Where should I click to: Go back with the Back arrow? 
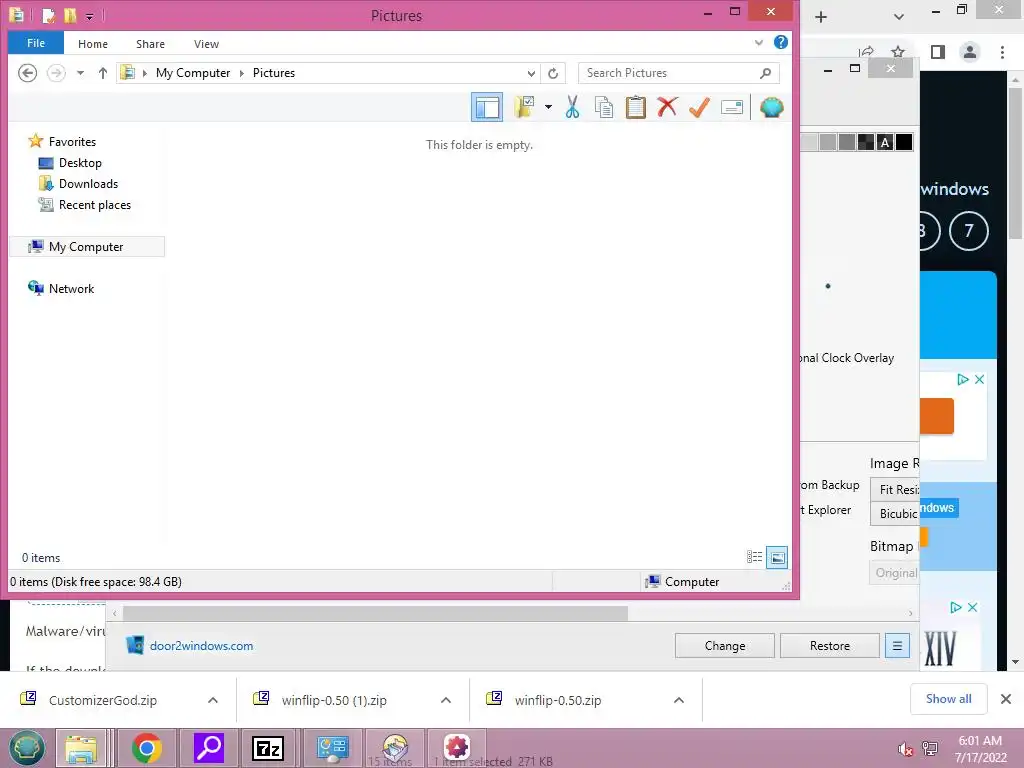tap(27, 72)
